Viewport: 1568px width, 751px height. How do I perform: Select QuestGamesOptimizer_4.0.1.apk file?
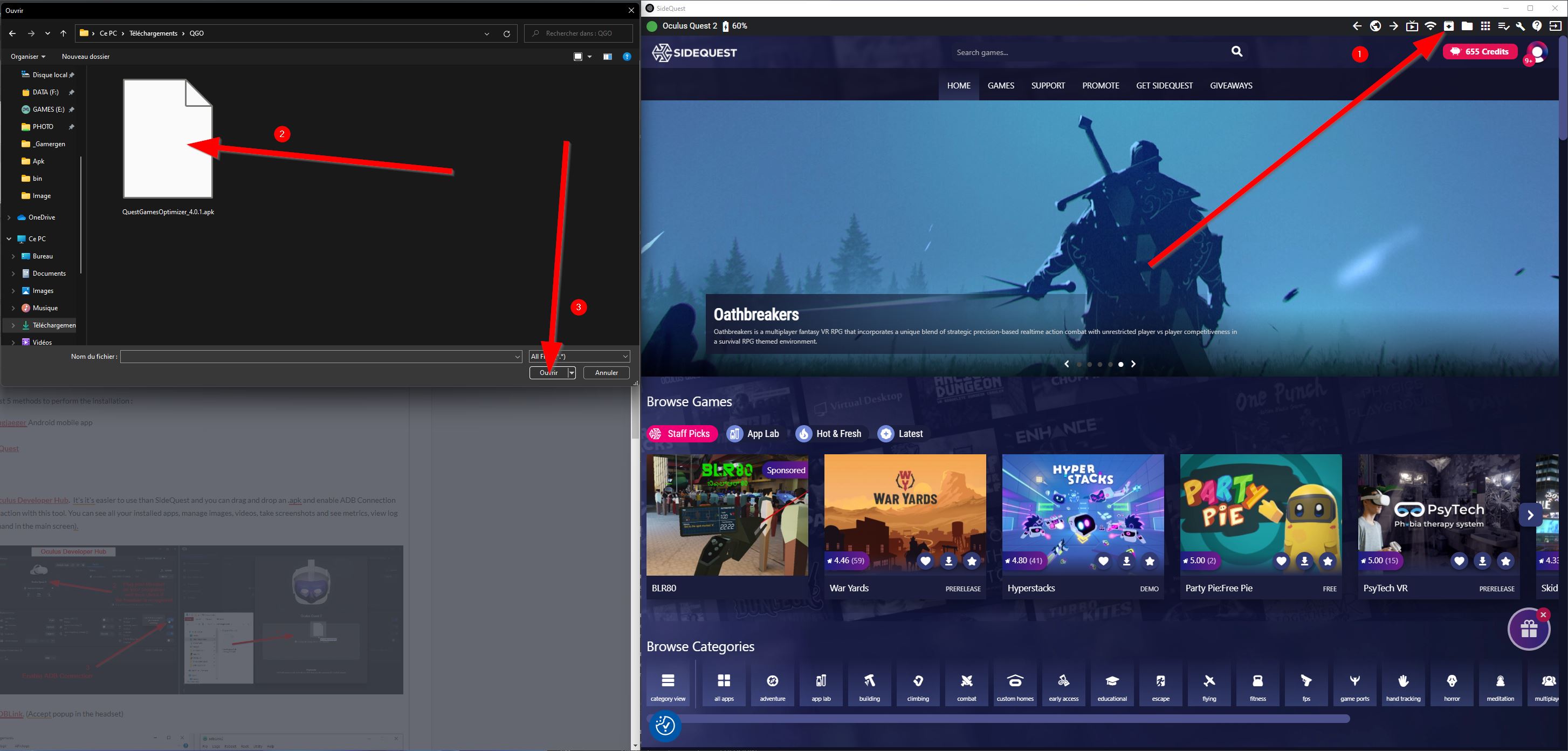(x=168, y=147)
